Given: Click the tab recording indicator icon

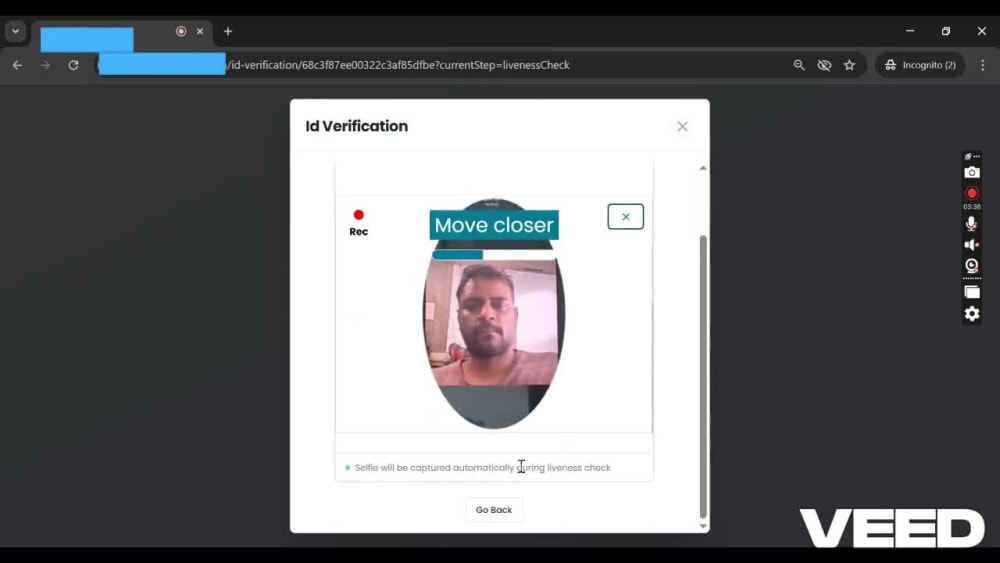Looking at the screenshot, I should pos(181,31).
